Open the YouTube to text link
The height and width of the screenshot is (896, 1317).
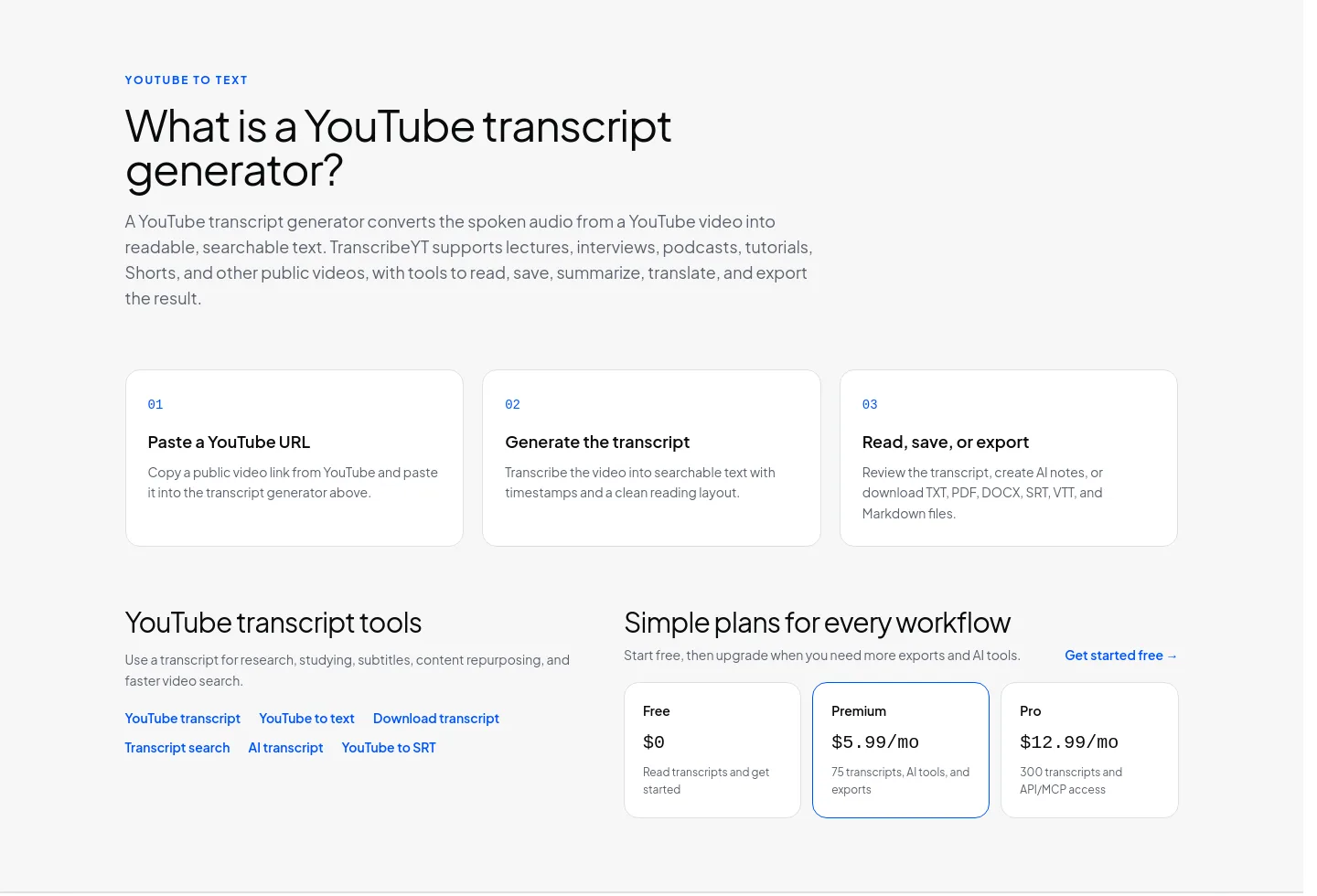pos(306,719)
